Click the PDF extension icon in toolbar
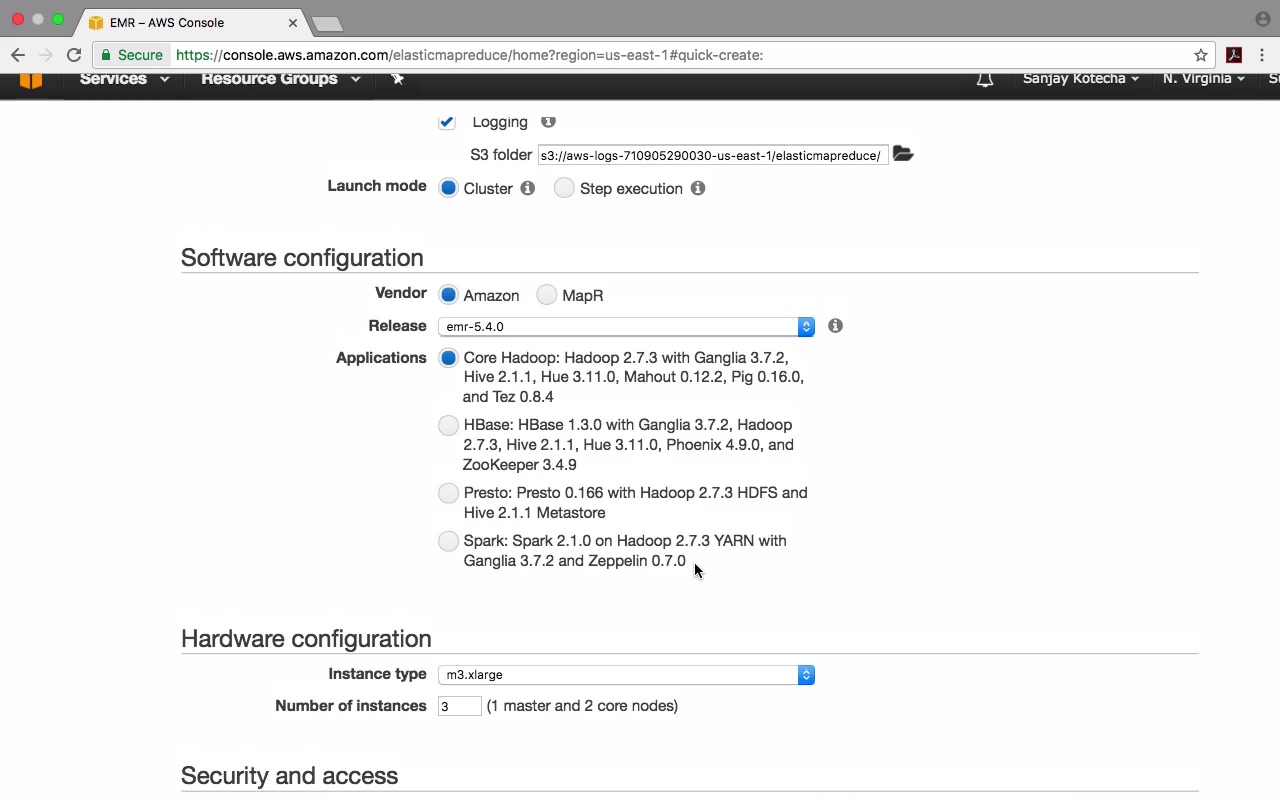Screen dimensions: 1280x800 [1234, 55]
